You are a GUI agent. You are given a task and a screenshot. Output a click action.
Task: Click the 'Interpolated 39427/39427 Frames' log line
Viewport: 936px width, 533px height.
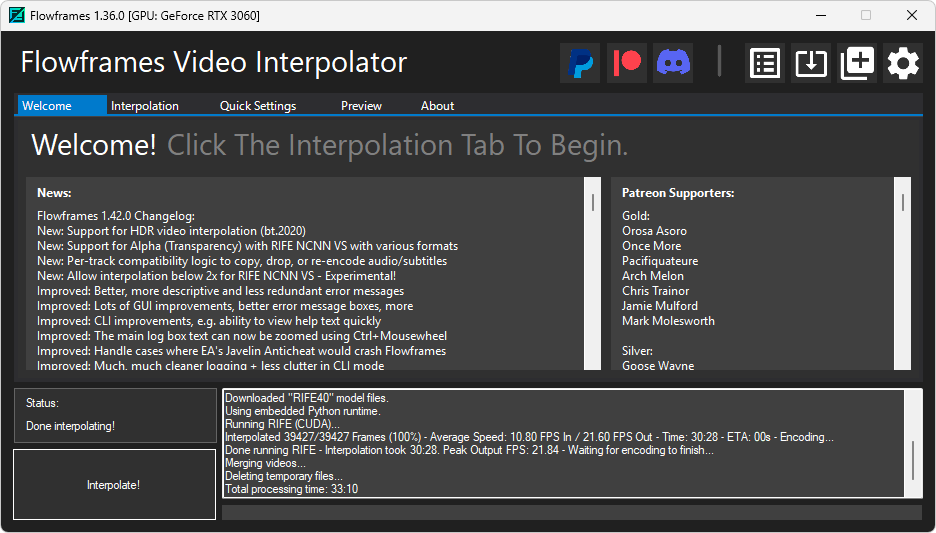529,438
